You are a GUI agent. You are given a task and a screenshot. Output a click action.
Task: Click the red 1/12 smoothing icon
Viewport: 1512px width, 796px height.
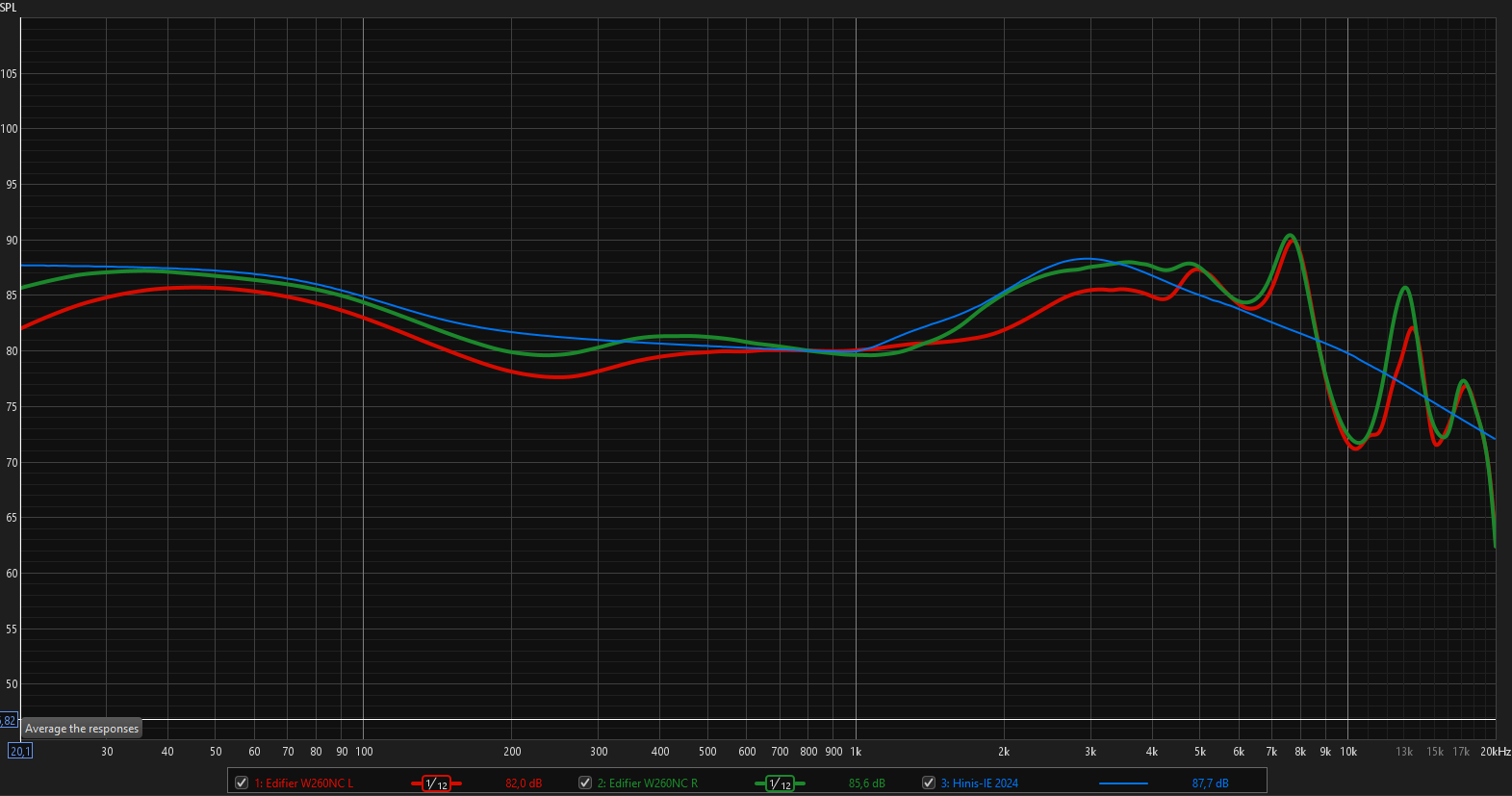436,783
